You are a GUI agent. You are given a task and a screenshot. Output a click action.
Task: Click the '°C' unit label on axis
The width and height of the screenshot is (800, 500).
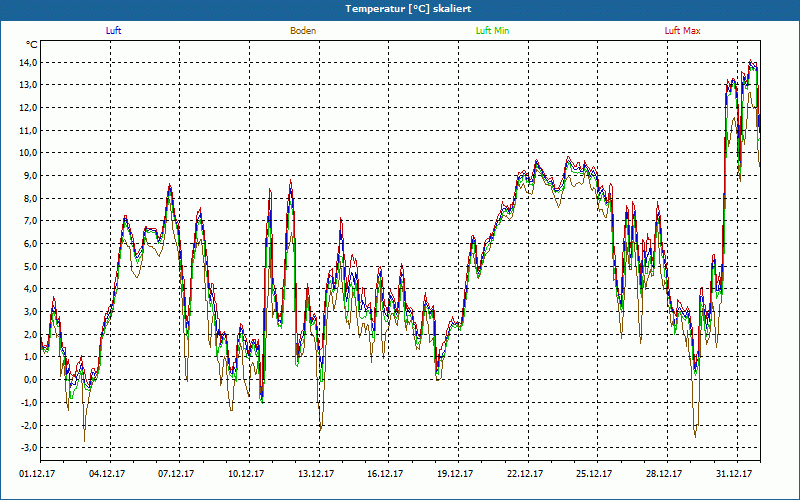pyautogui.click(x=32, y=45)
